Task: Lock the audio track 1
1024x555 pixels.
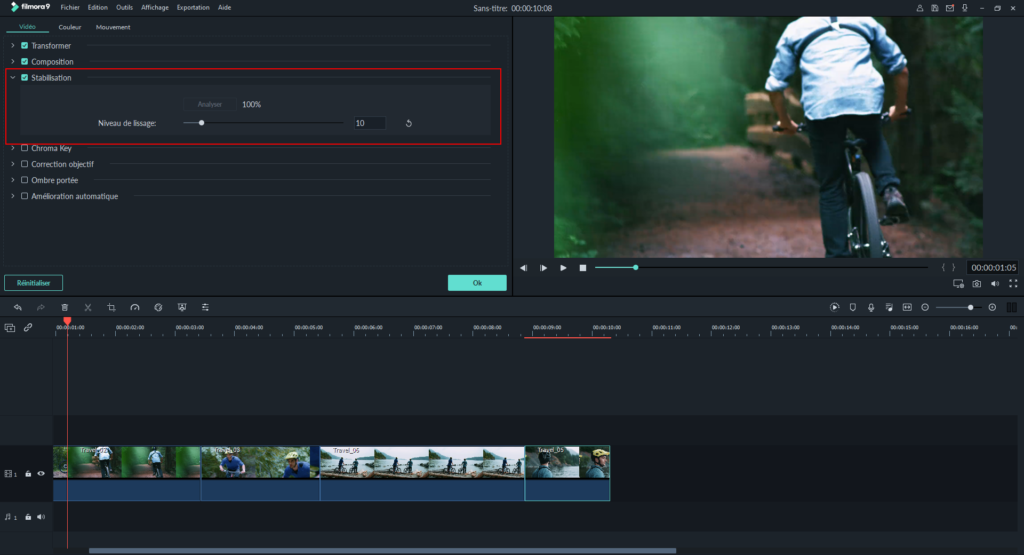Action: tap(28, 517)
